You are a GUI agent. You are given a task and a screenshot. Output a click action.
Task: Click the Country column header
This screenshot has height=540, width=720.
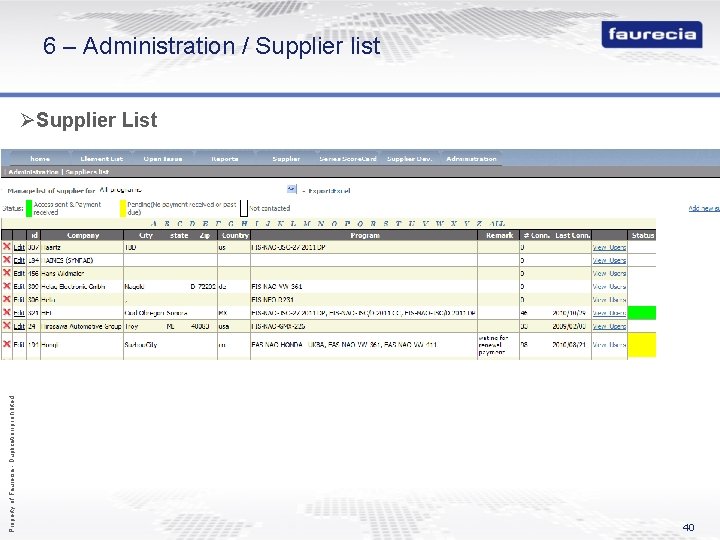point(235,235)
